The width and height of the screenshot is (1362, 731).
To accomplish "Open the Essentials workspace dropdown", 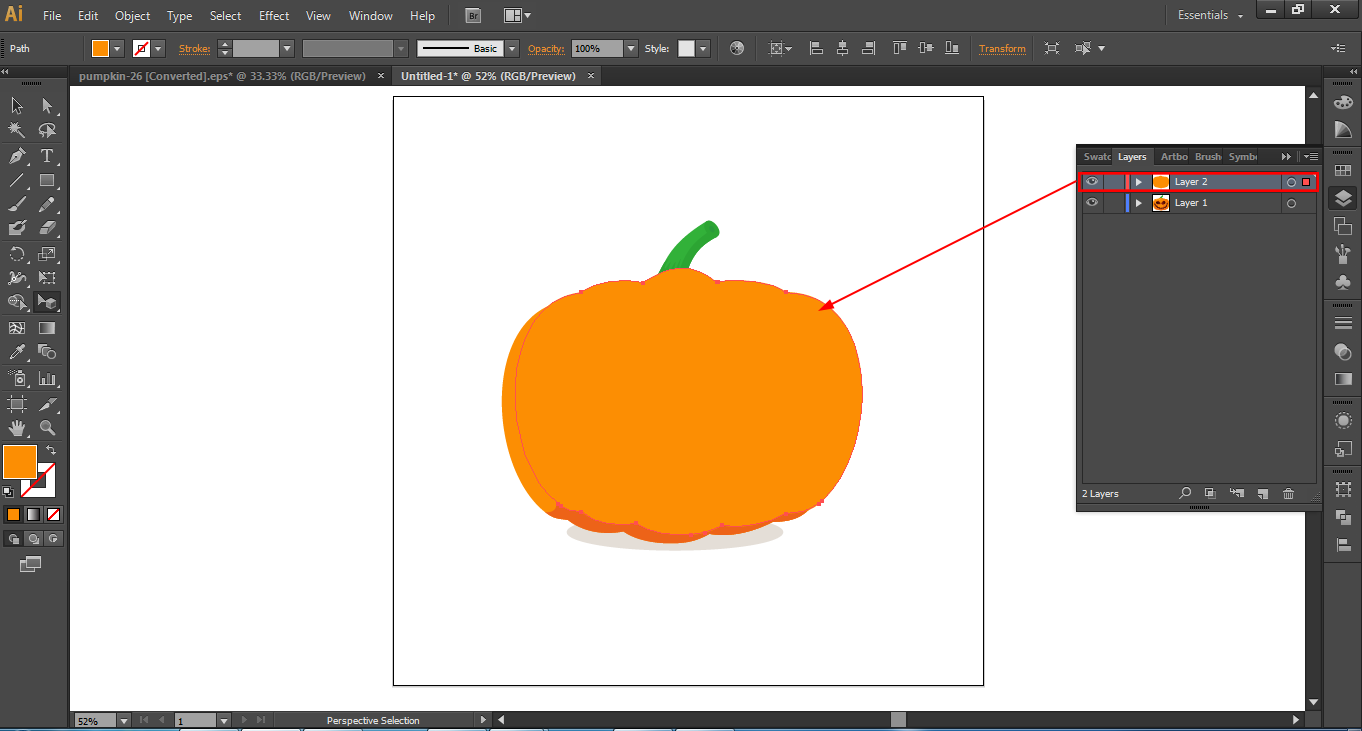I will pos(1211,16).
